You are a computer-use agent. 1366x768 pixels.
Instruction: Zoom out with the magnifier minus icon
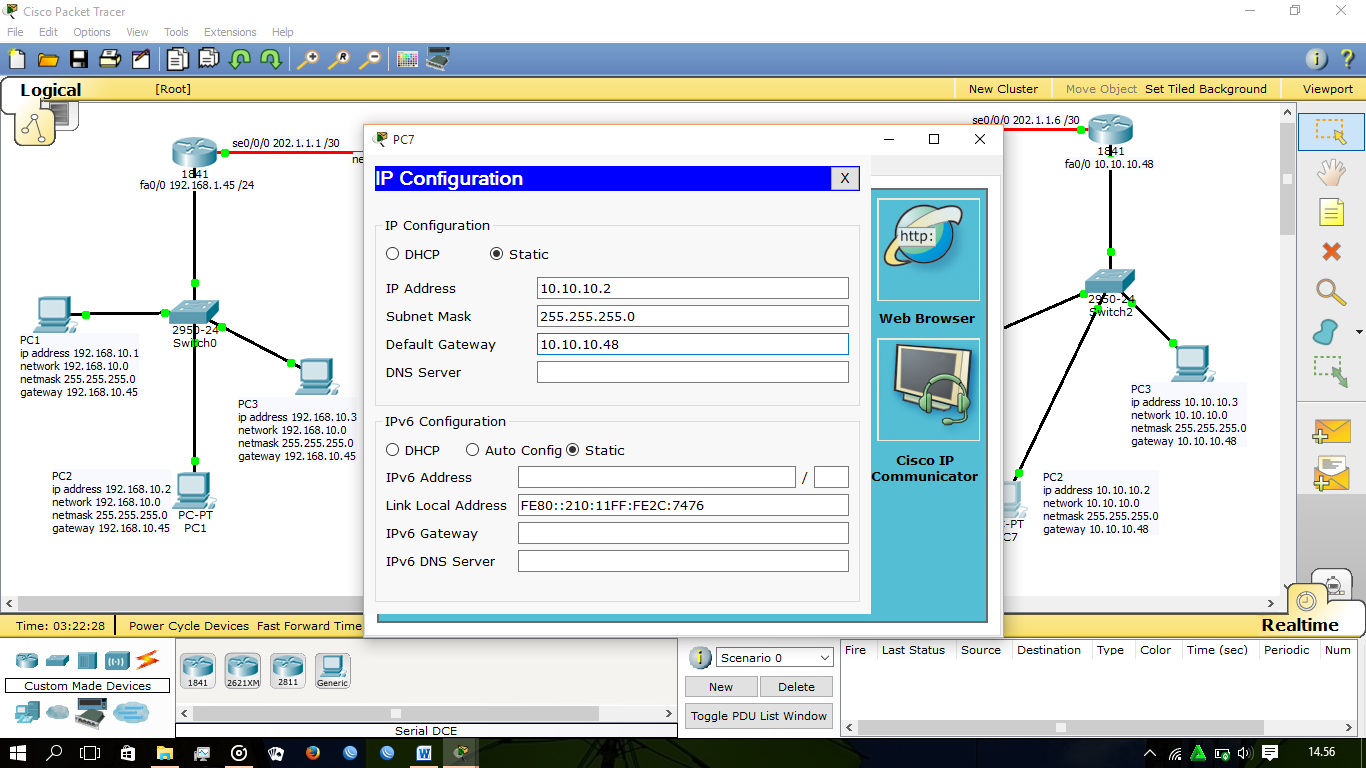pyautogui.click(x=370, y=59)
